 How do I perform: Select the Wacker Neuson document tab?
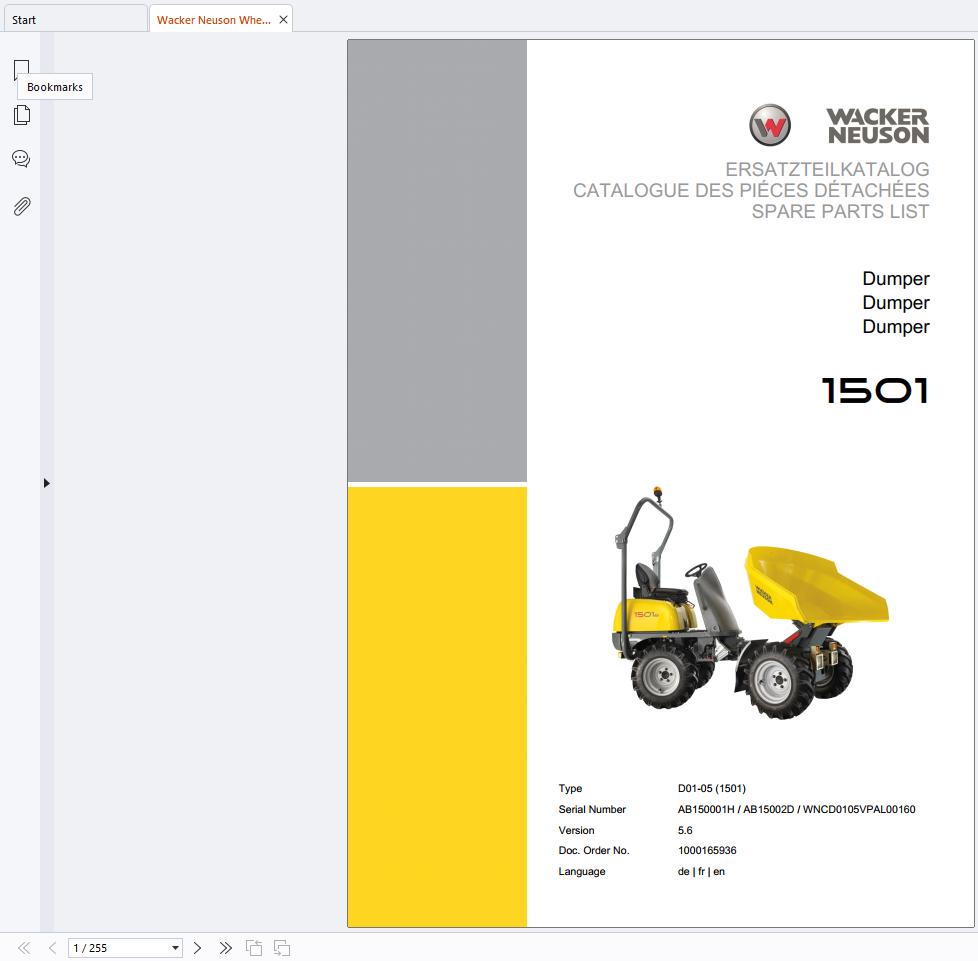click(x=213, y=20)
